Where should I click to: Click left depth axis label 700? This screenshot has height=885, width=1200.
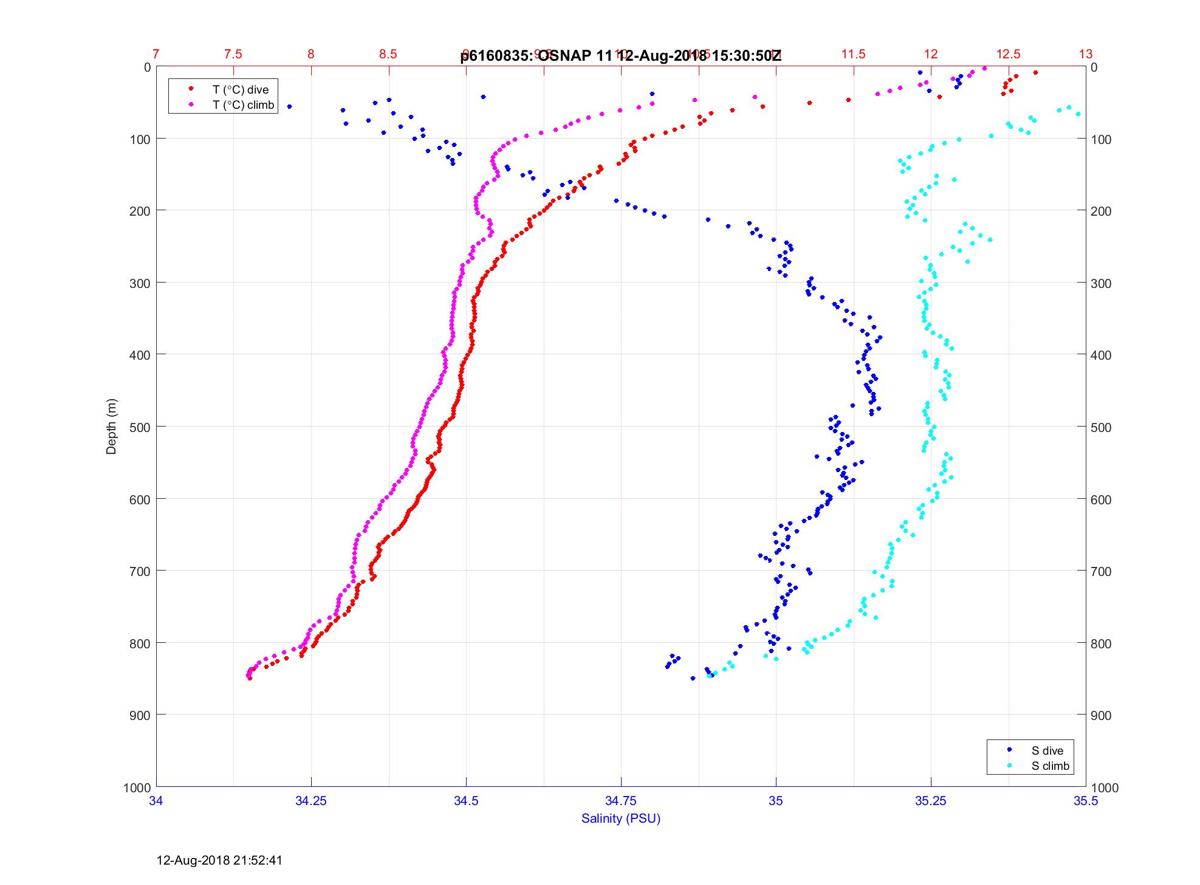coord(141,571)
